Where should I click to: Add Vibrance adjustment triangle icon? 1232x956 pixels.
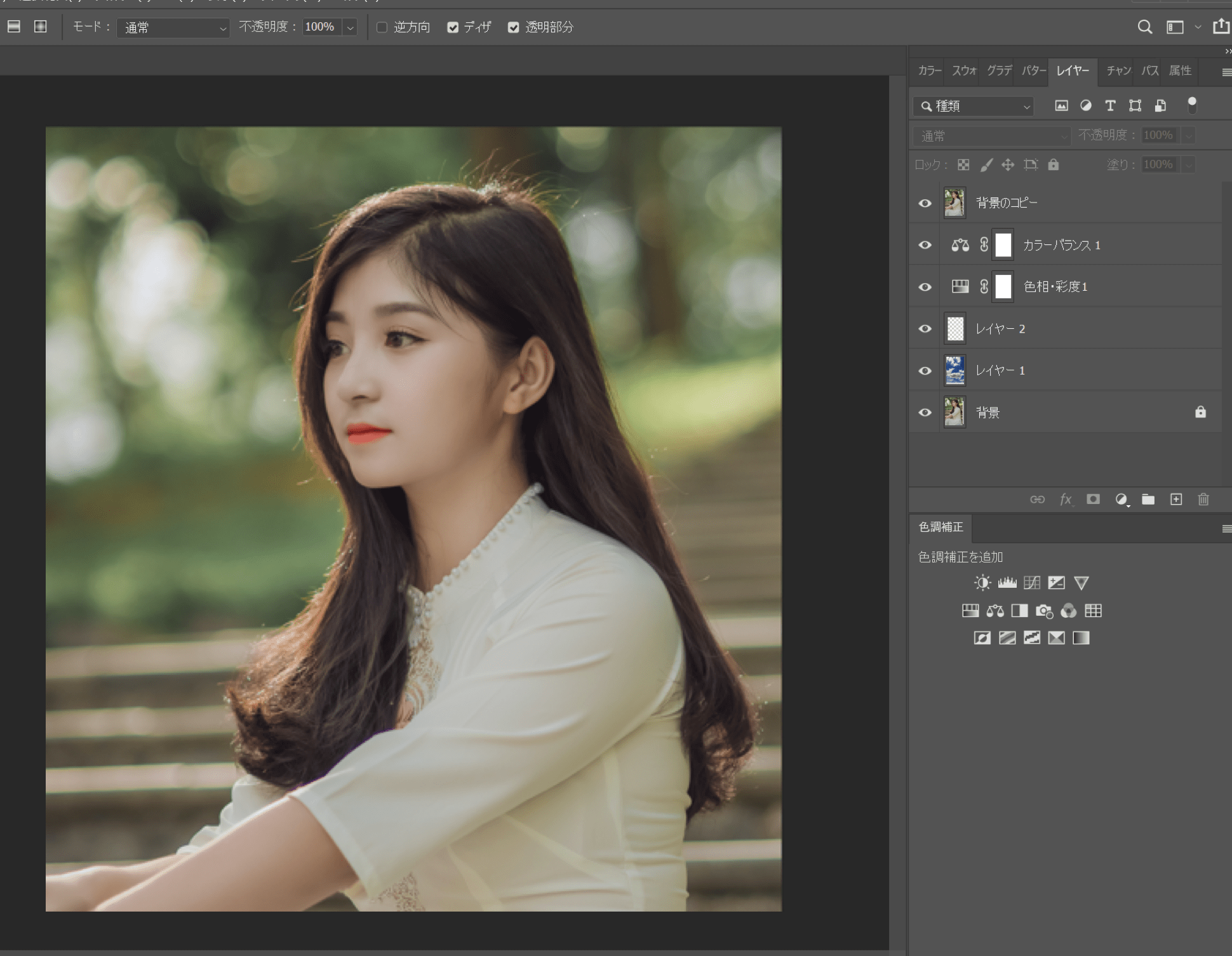pyautogui.click(x=1081, y=583)
